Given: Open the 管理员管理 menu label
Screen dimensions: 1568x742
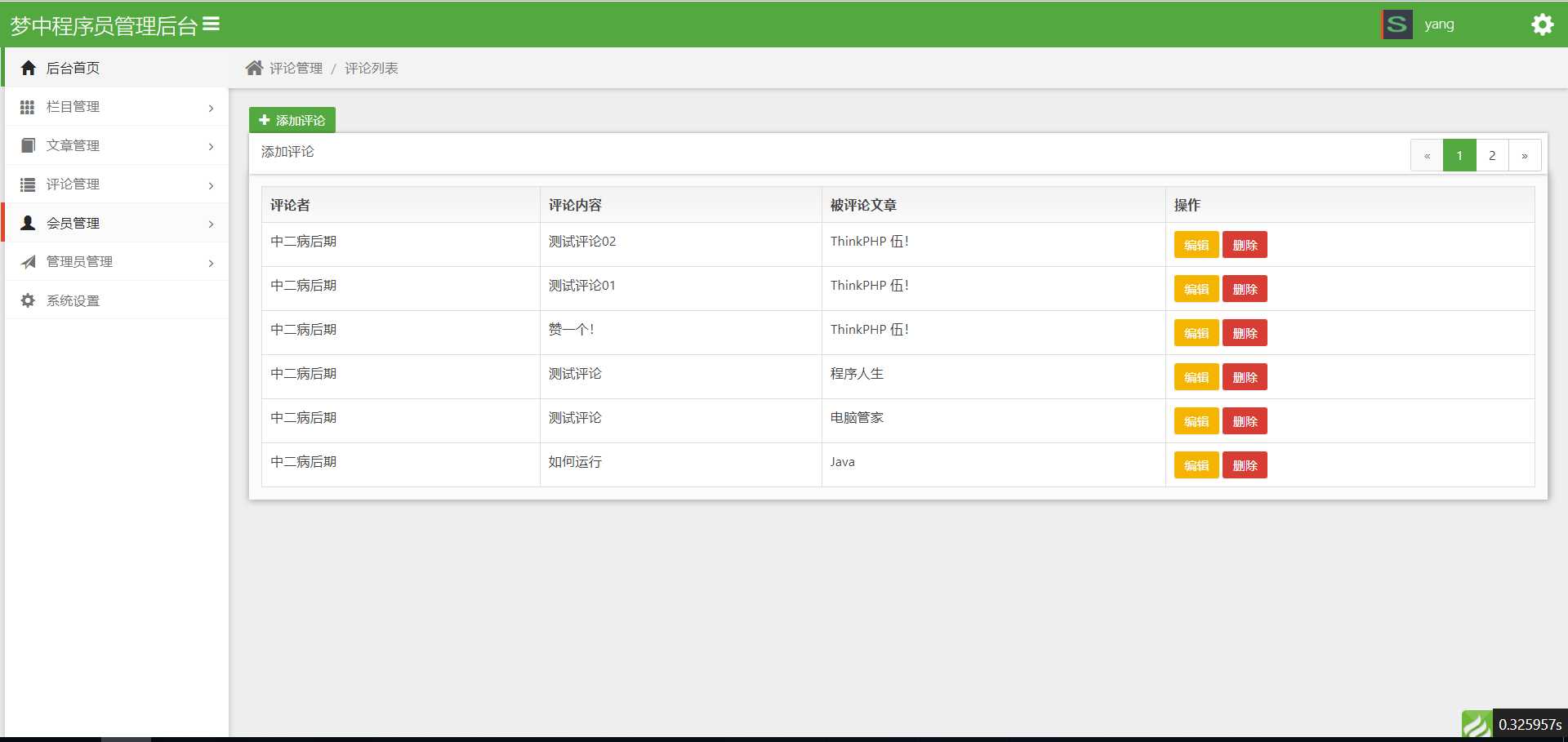Looking at the screenshot, I should click(x=79, y=262).
